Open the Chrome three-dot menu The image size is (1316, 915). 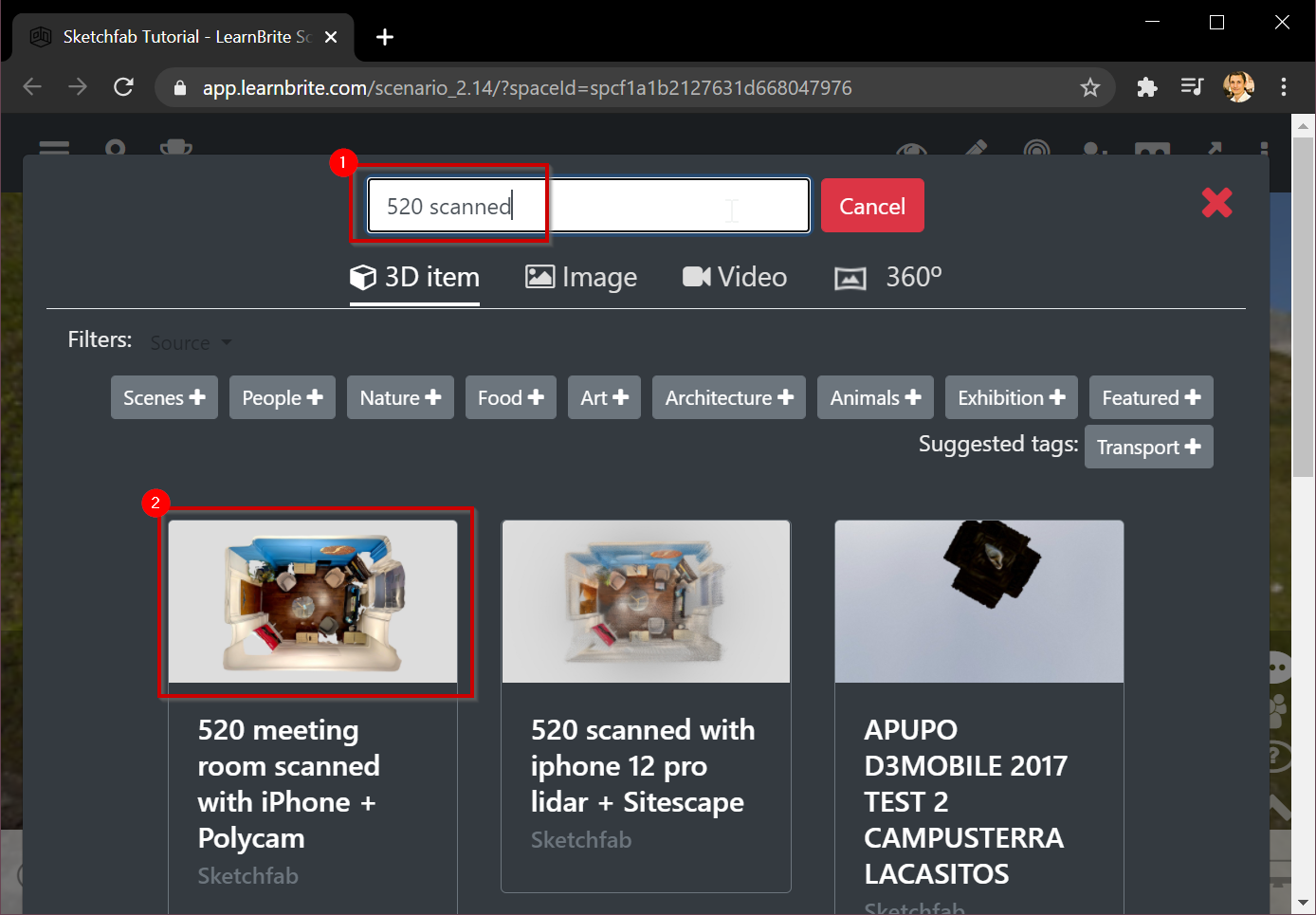(1284, 87)
